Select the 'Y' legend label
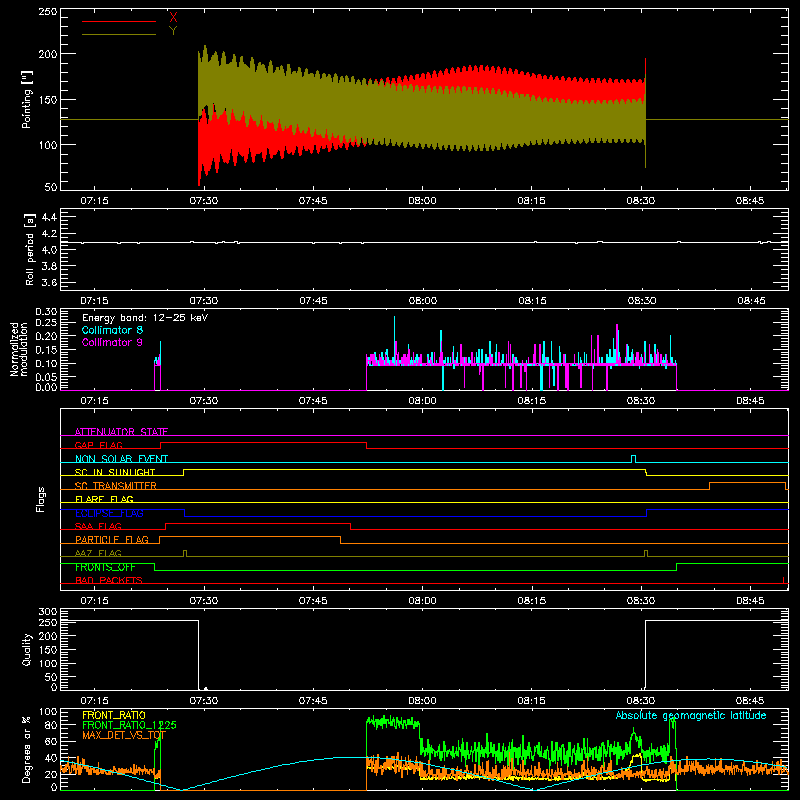Viewport: 800px width, 800px height. 173,31
